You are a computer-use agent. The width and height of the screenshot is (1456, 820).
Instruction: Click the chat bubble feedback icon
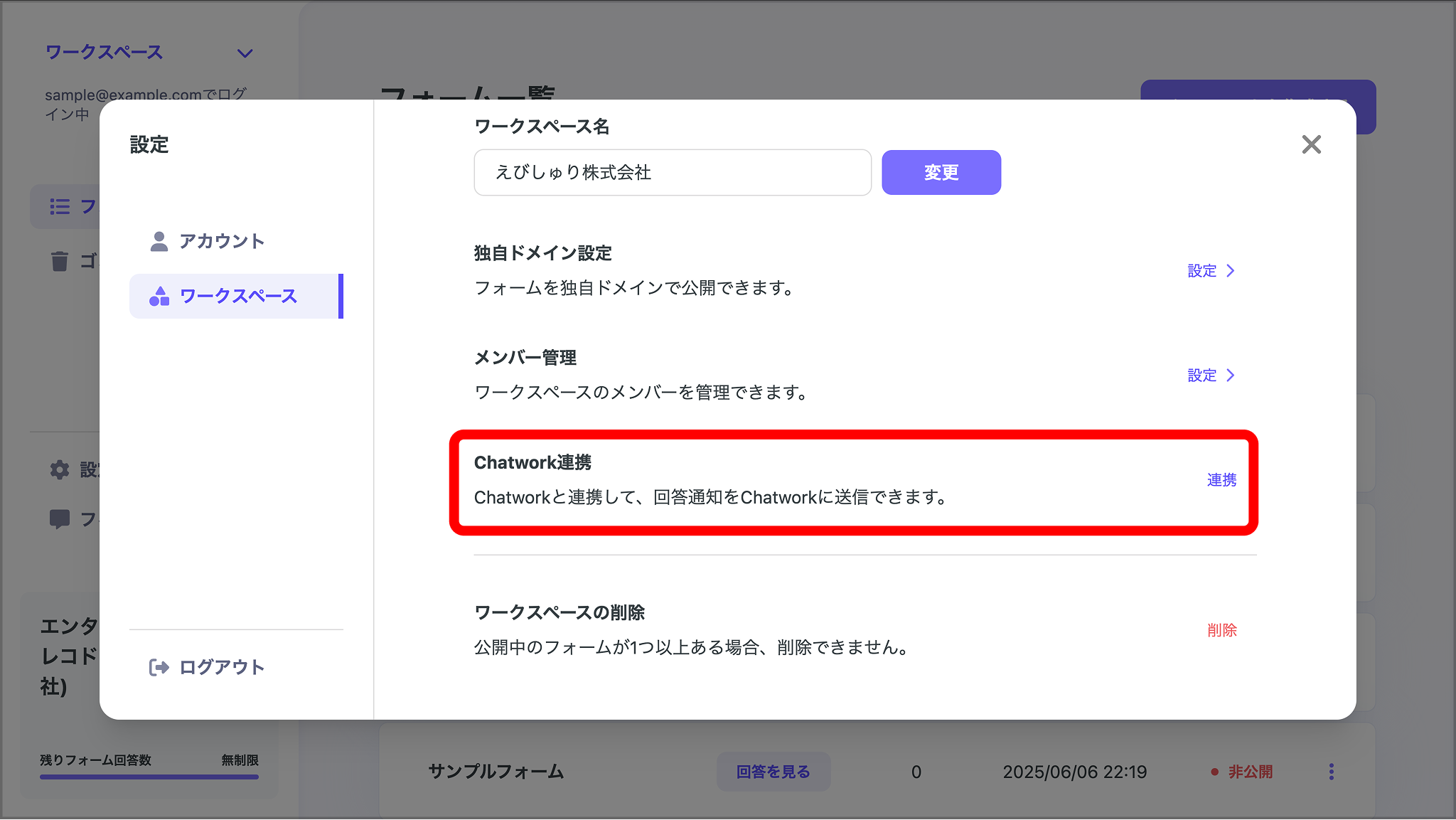[60, 518]
